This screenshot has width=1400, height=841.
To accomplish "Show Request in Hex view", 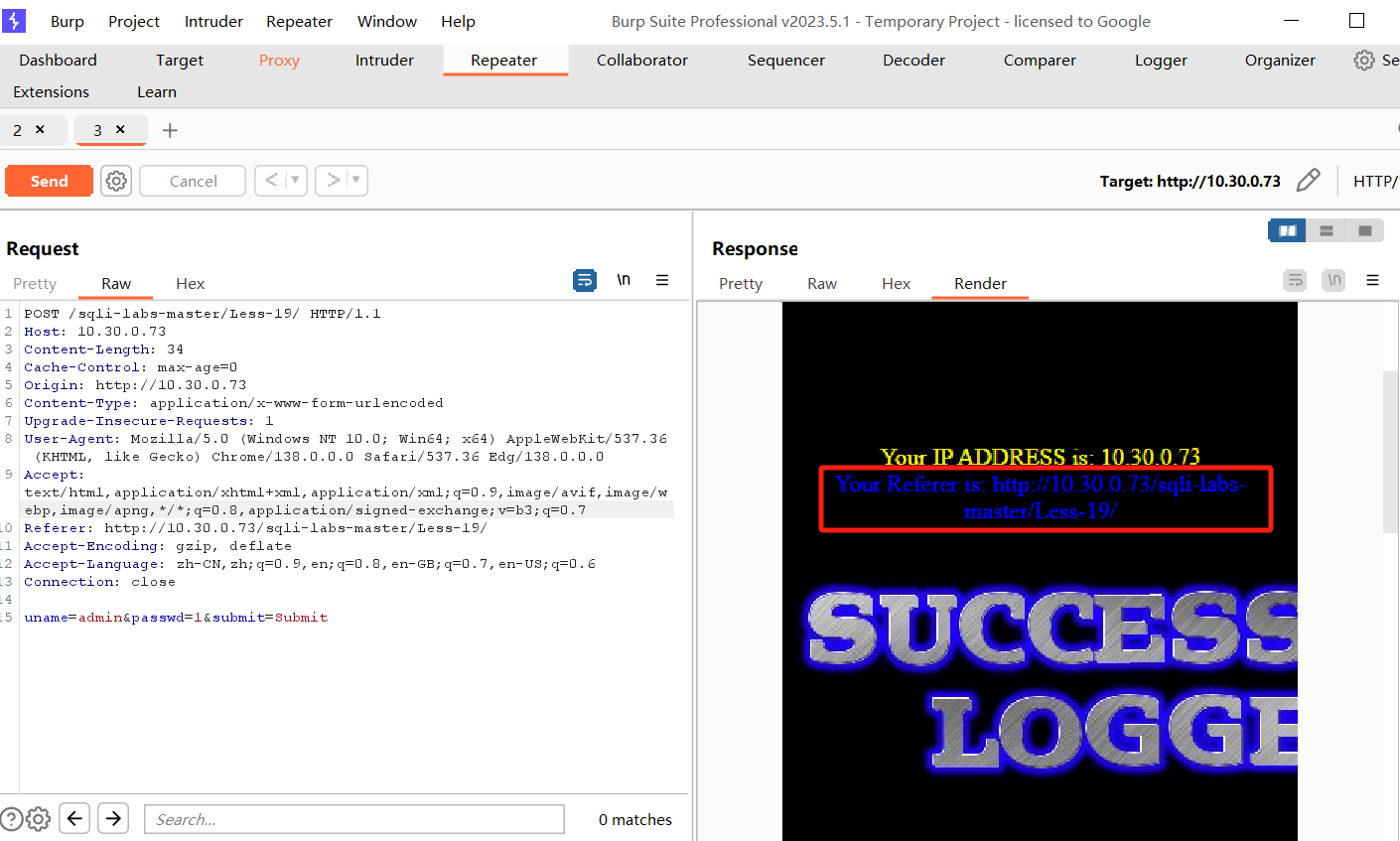I will point(190,284).
